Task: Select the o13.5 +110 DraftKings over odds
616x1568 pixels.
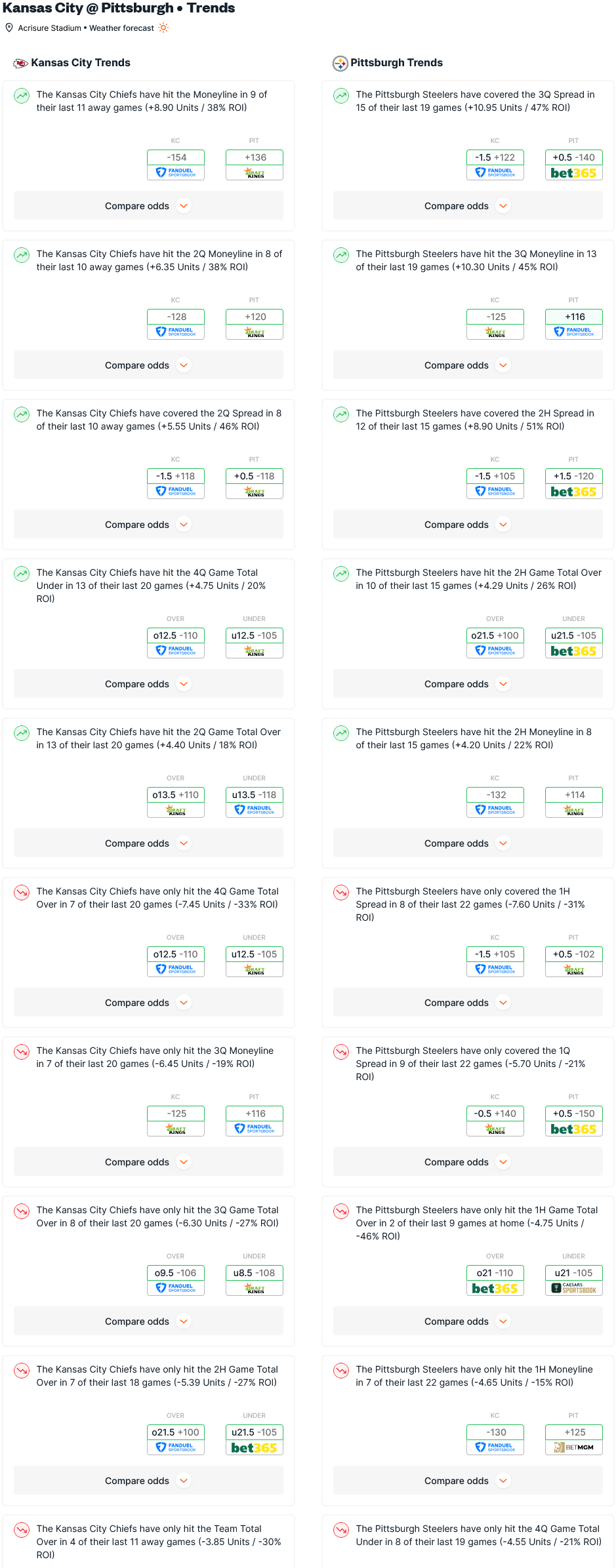Action: pos(176,802)
